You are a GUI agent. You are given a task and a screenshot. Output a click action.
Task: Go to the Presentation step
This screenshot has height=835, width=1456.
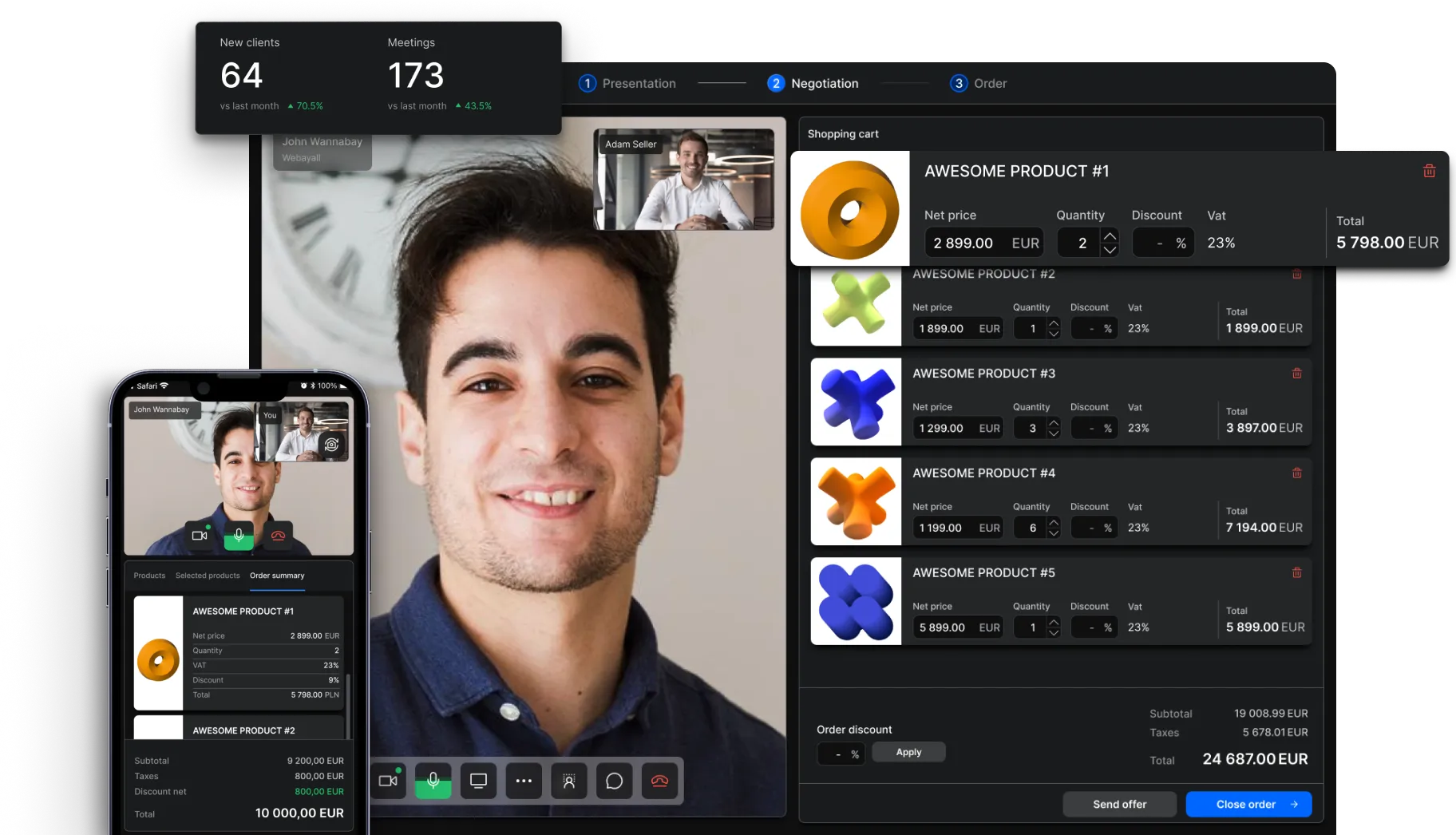coord(628,83)
